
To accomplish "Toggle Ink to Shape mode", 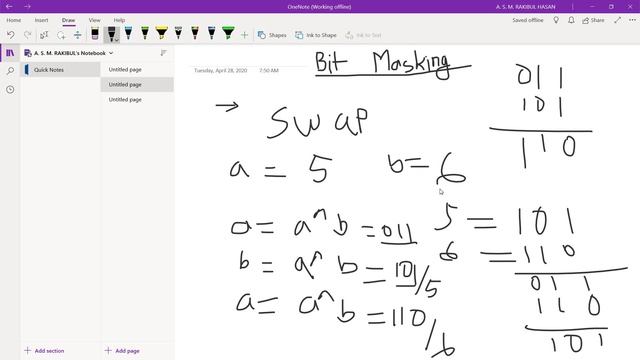I will (x=316, y=35).
